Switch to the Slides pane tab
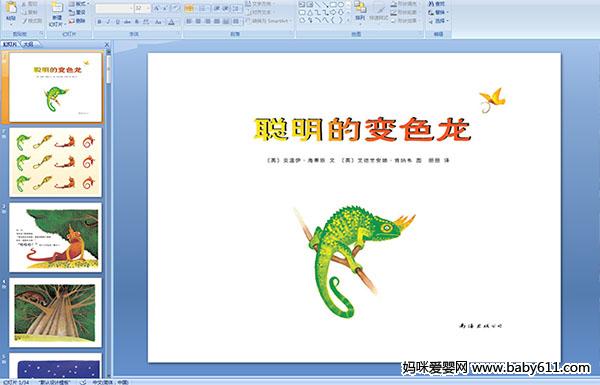The width and height of the screenshot is (600, 385). (x=10, y=44)
